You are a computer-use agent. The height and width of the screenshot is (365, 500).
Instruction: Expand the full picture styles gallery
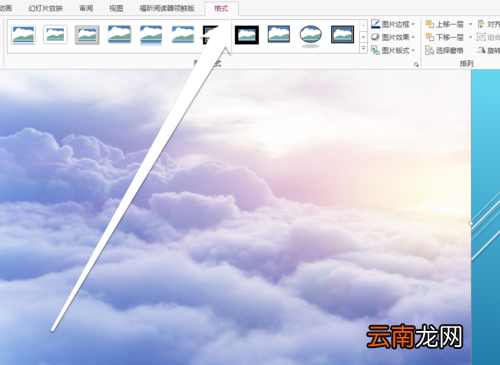363,49
